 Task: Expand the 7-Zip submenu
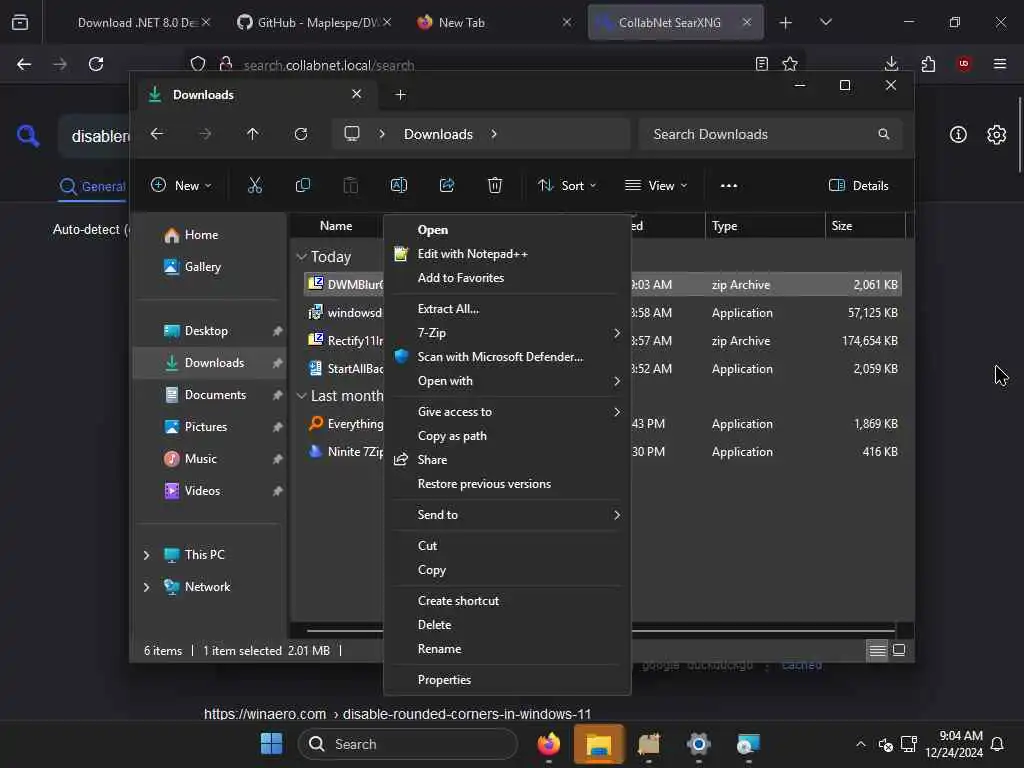pyautogui.click(x=507, y=333)
